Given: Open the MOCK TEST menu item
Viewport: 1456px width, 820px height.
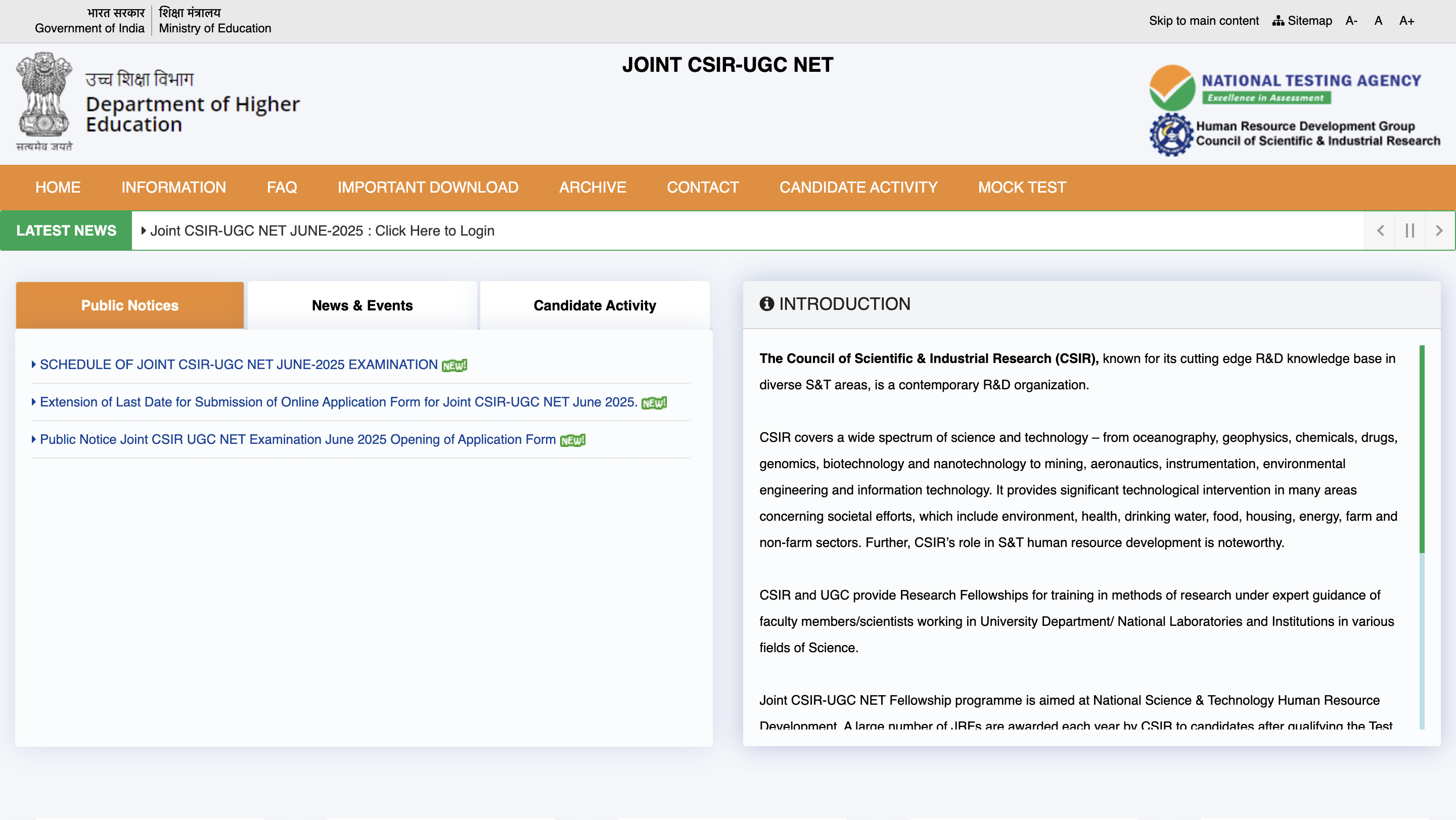Looking at the screenshot, I should click(x=1022, y=188).
